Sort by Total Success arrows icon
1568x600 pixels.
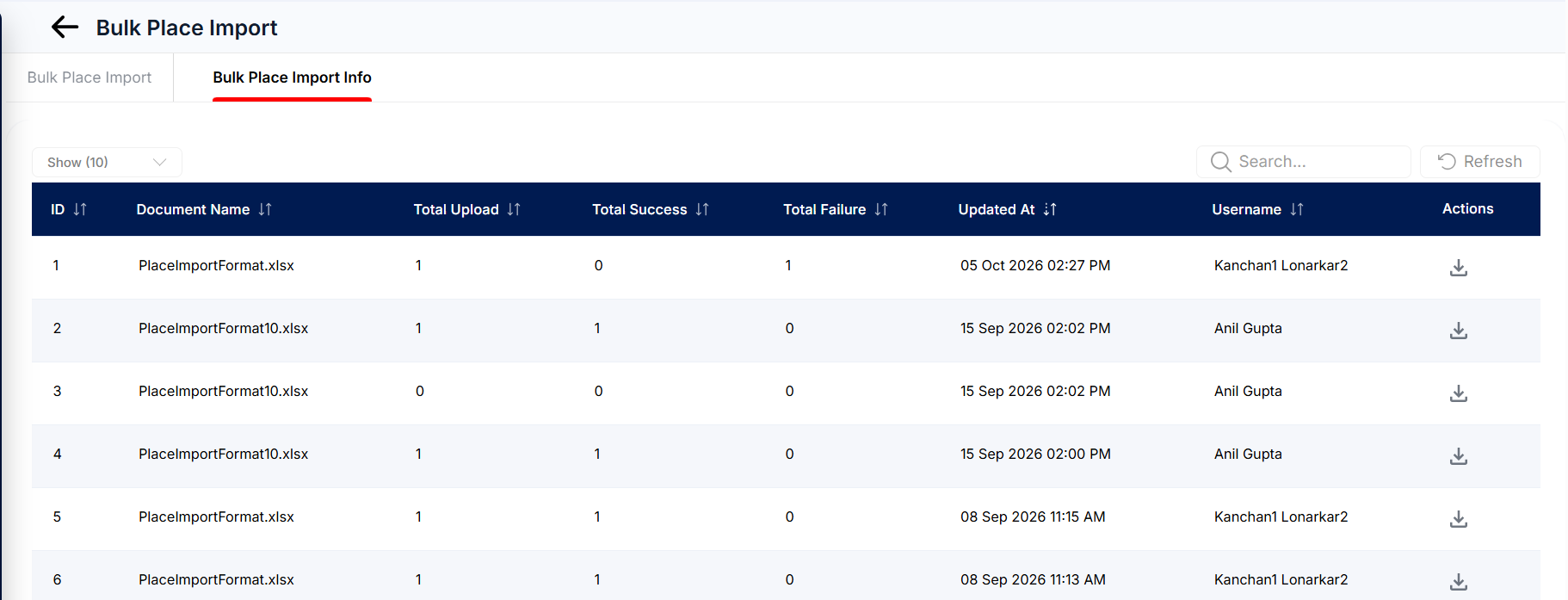point(702,209)
